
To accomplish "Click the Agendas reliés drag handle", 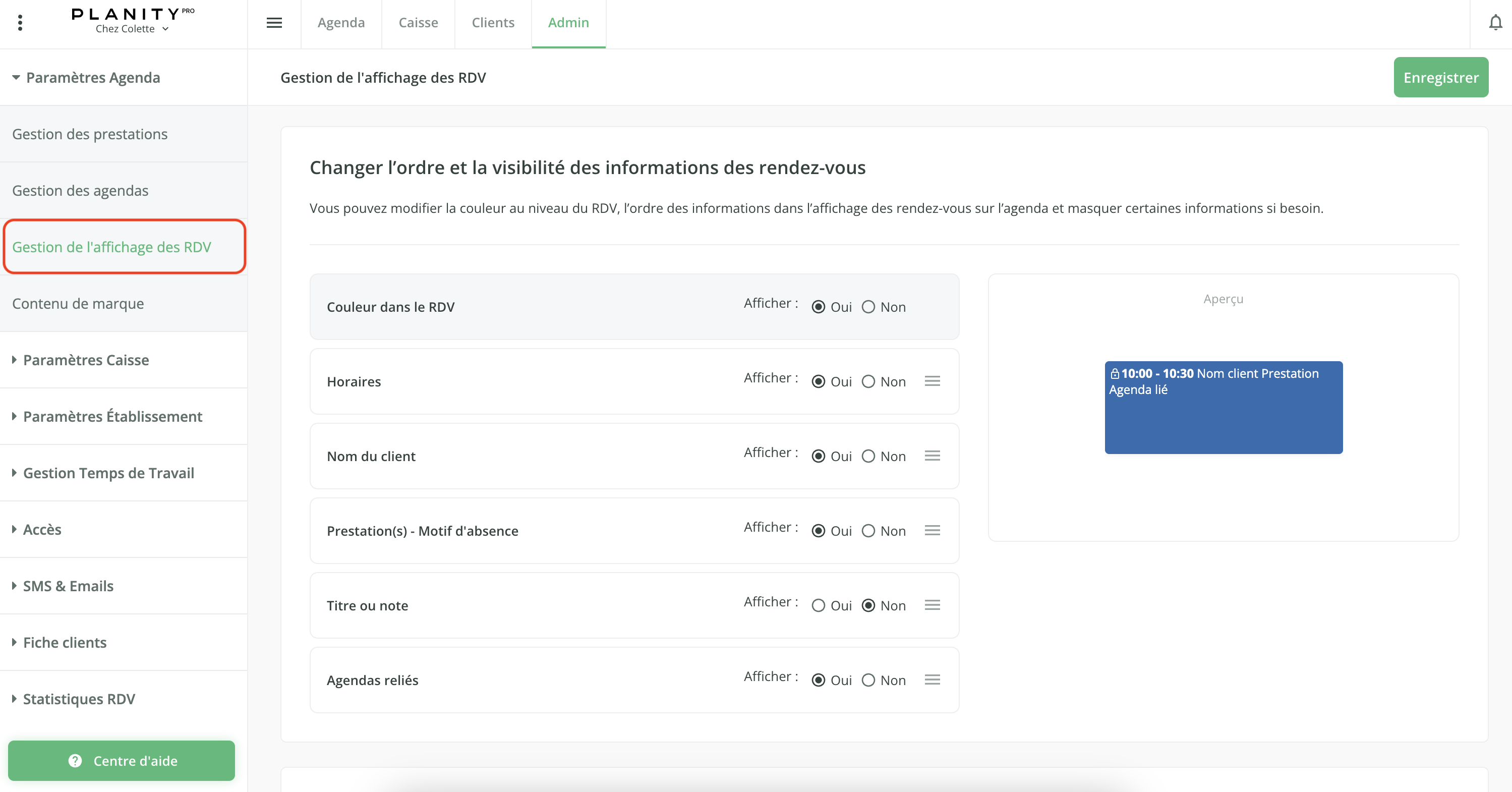I will coord(932,680).
